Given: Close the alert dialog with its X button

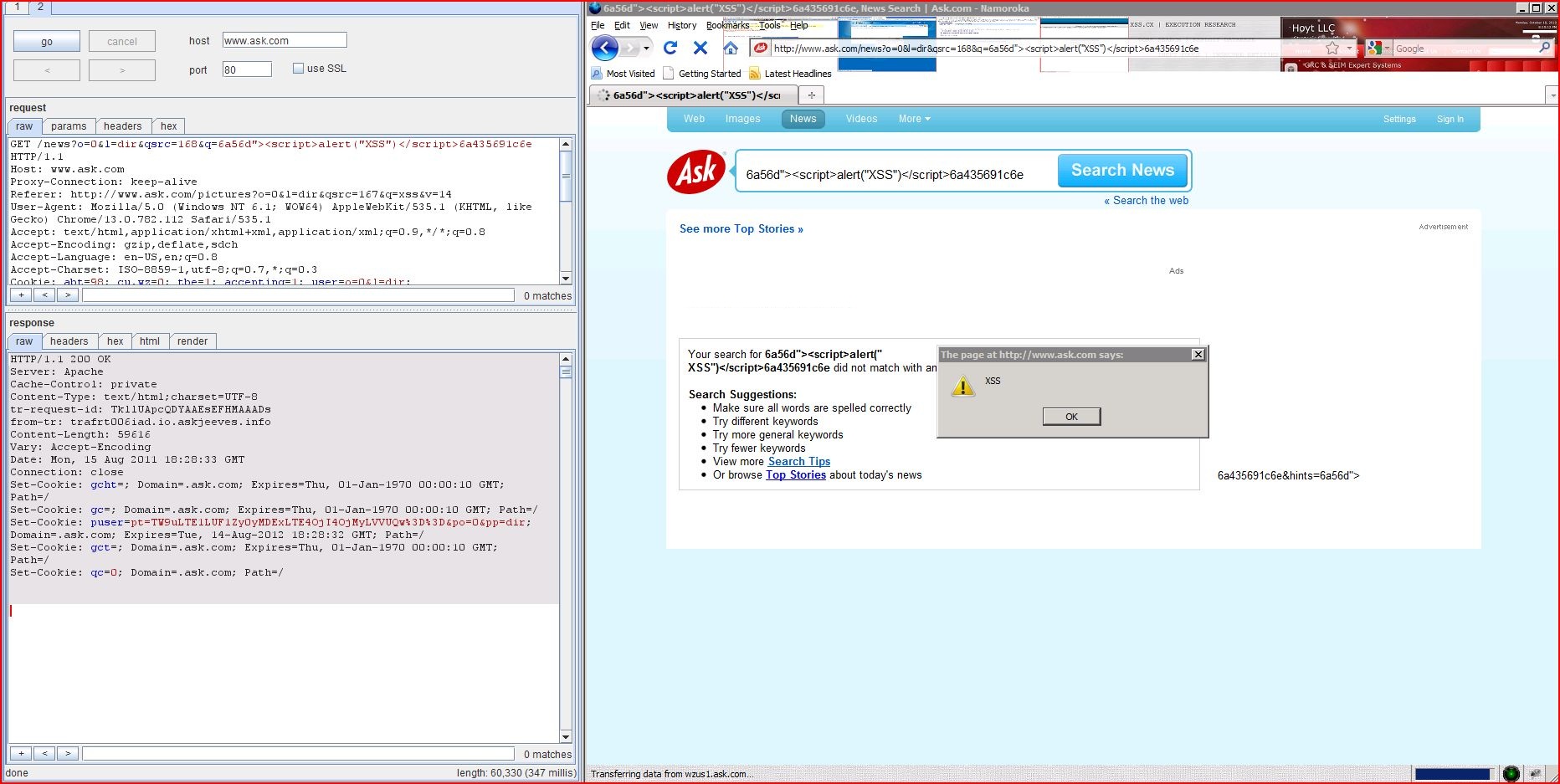Looking at the screenshot, I should [1198, 355].
